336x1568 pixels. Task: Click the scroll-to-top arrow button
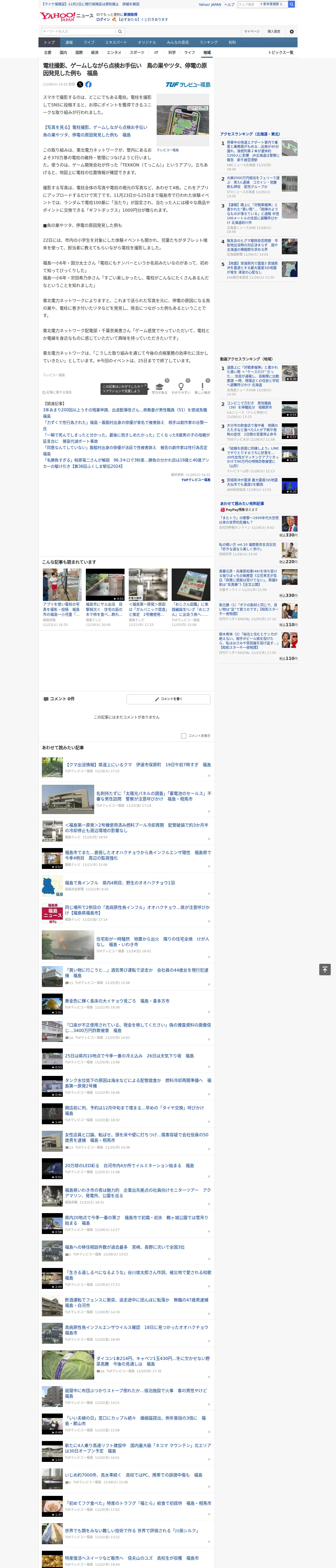[x=325, y=970]
